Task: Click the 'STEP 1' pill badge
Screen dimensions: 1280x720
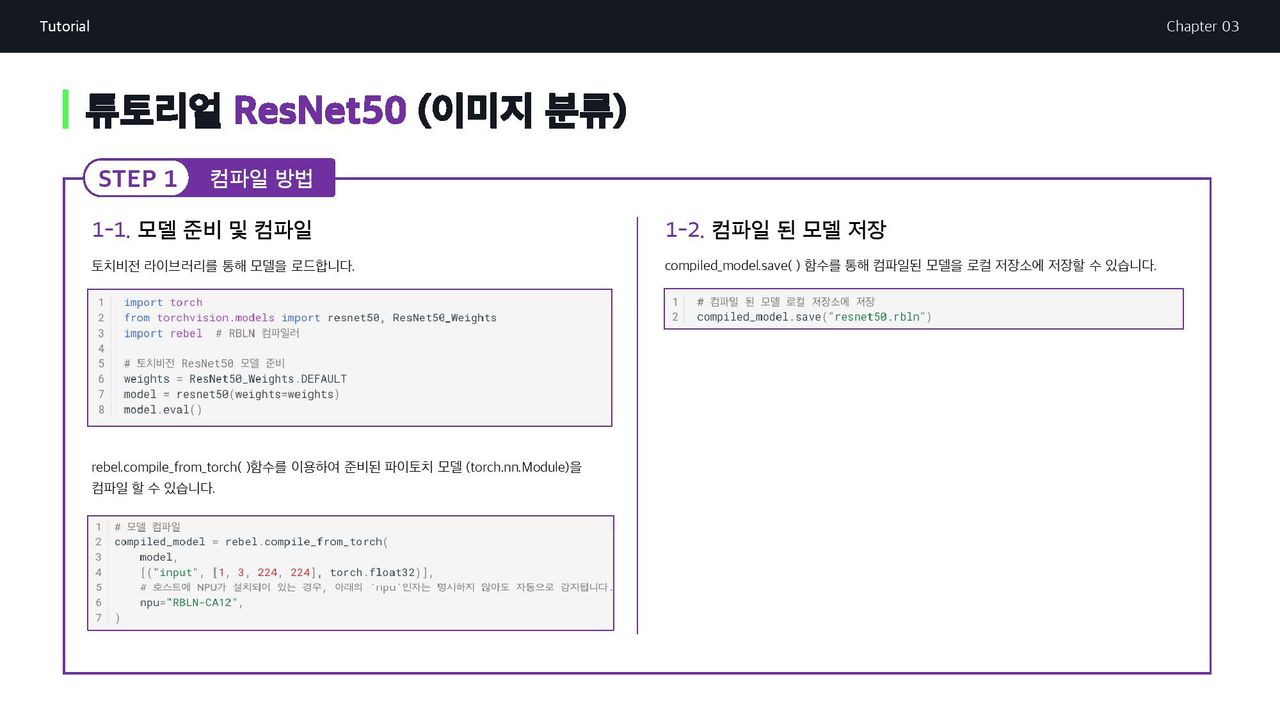Action: click(x=137, y=178)
